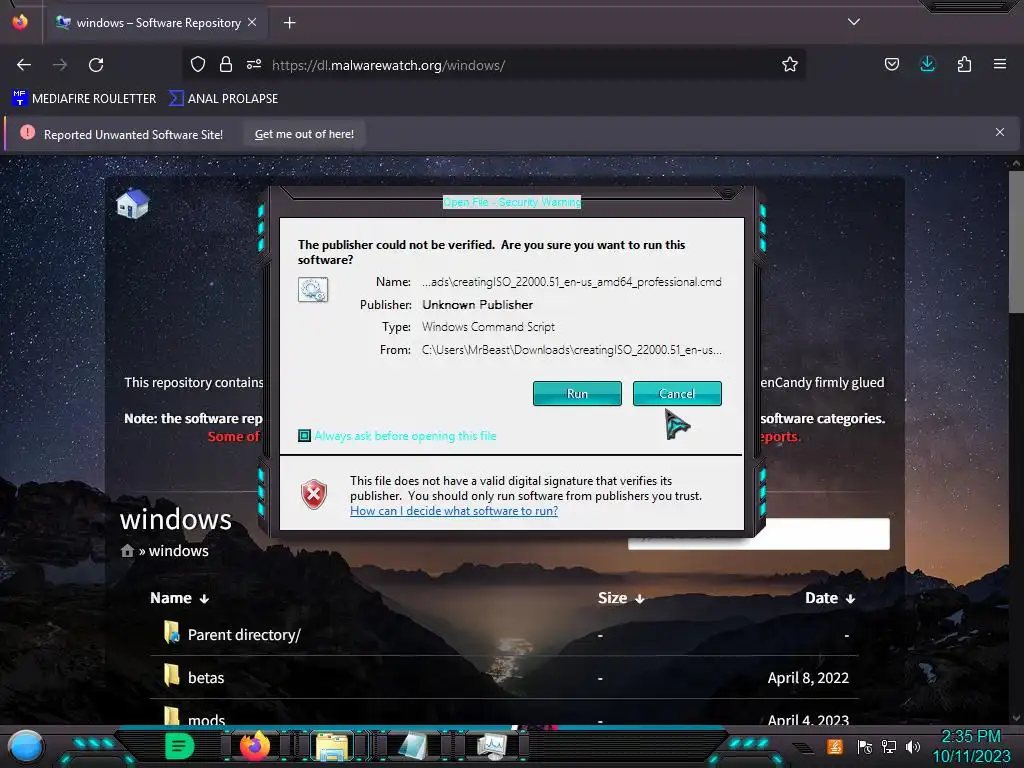Screen dimensions: 1024x768
Task: Click the windows breadcrumb link
Action: pos(178,551)
